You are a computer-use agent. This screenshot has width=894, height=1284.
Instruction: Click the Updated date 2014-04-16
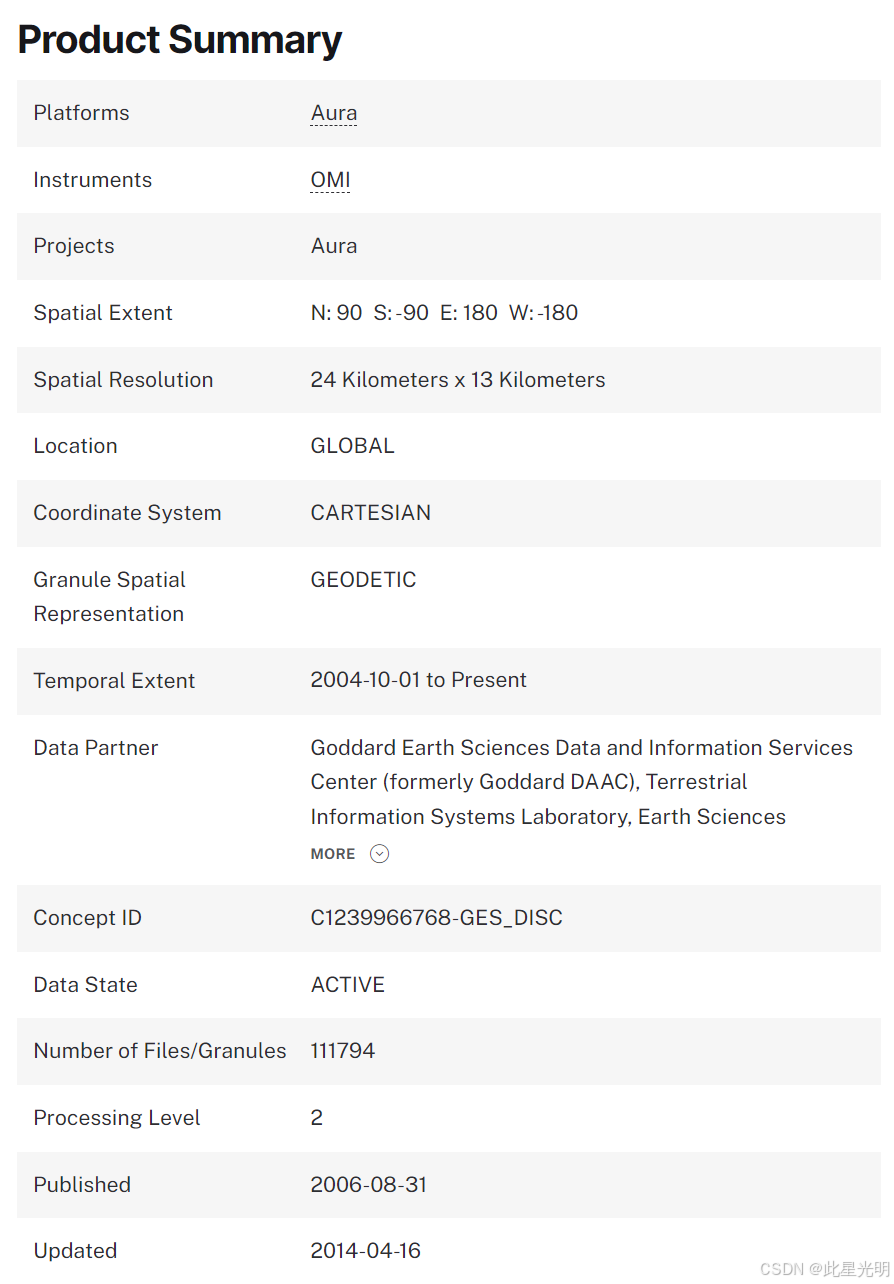[x=366, y=1251]
